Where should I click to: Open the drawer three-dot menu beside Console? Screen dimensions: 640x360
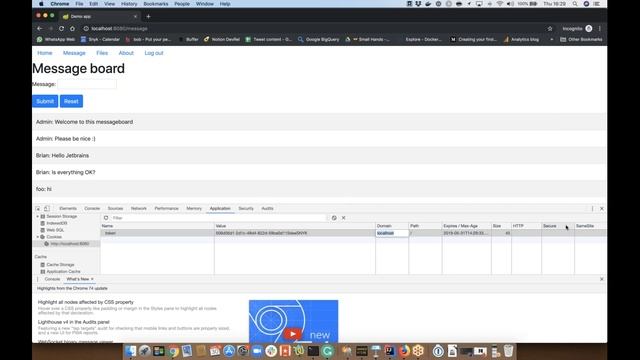38,279
